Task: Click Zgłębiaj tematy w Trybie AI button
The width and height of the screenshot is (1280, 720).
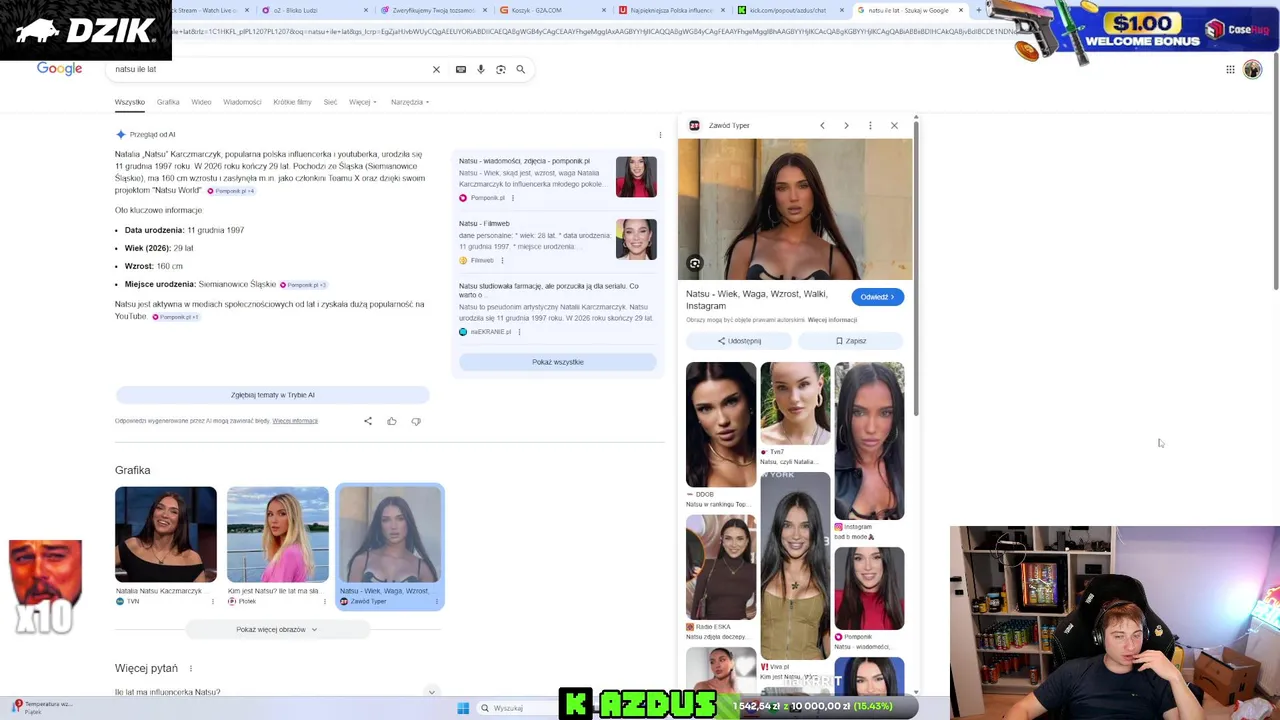Action: [x=272, y=395]
